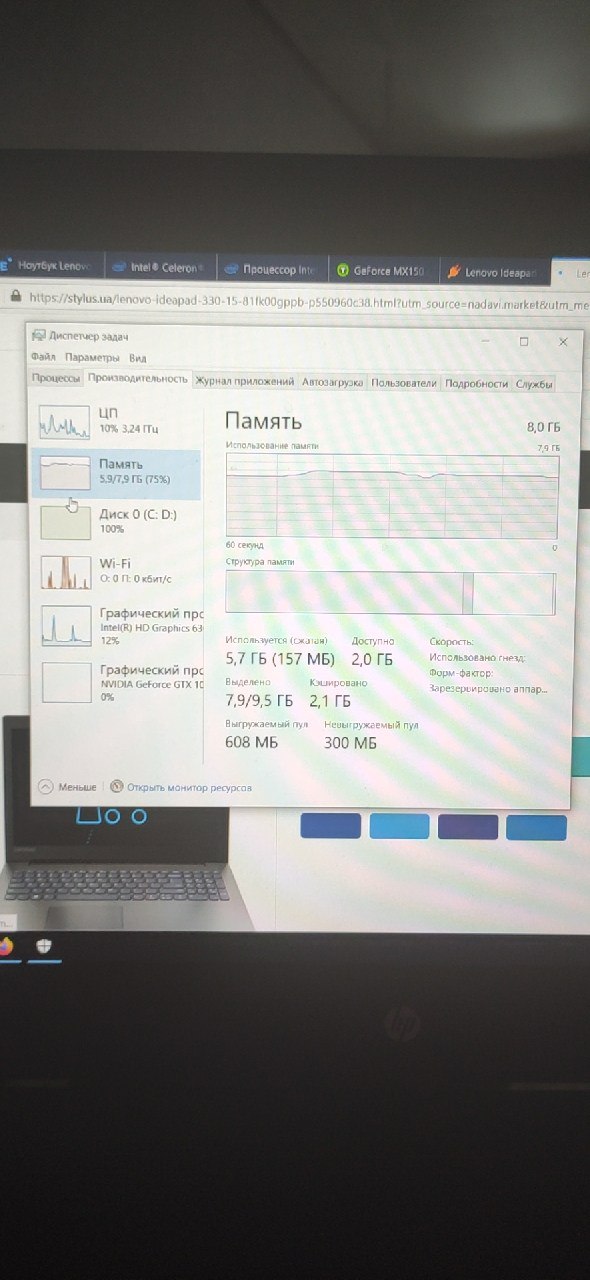Click the 5,7 ГБ (157 МБ) value
The image size is (590, 1280).
tap(280, 659)
